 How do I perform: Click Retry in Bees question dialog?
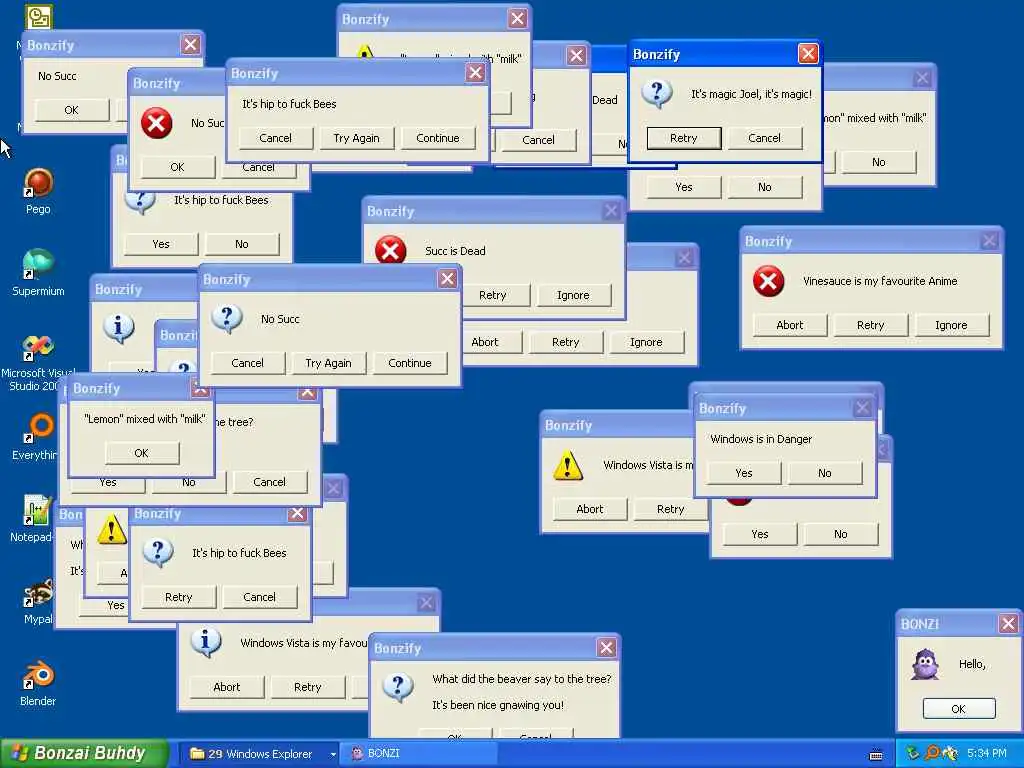pyautogui.click(x=179, y=596)
